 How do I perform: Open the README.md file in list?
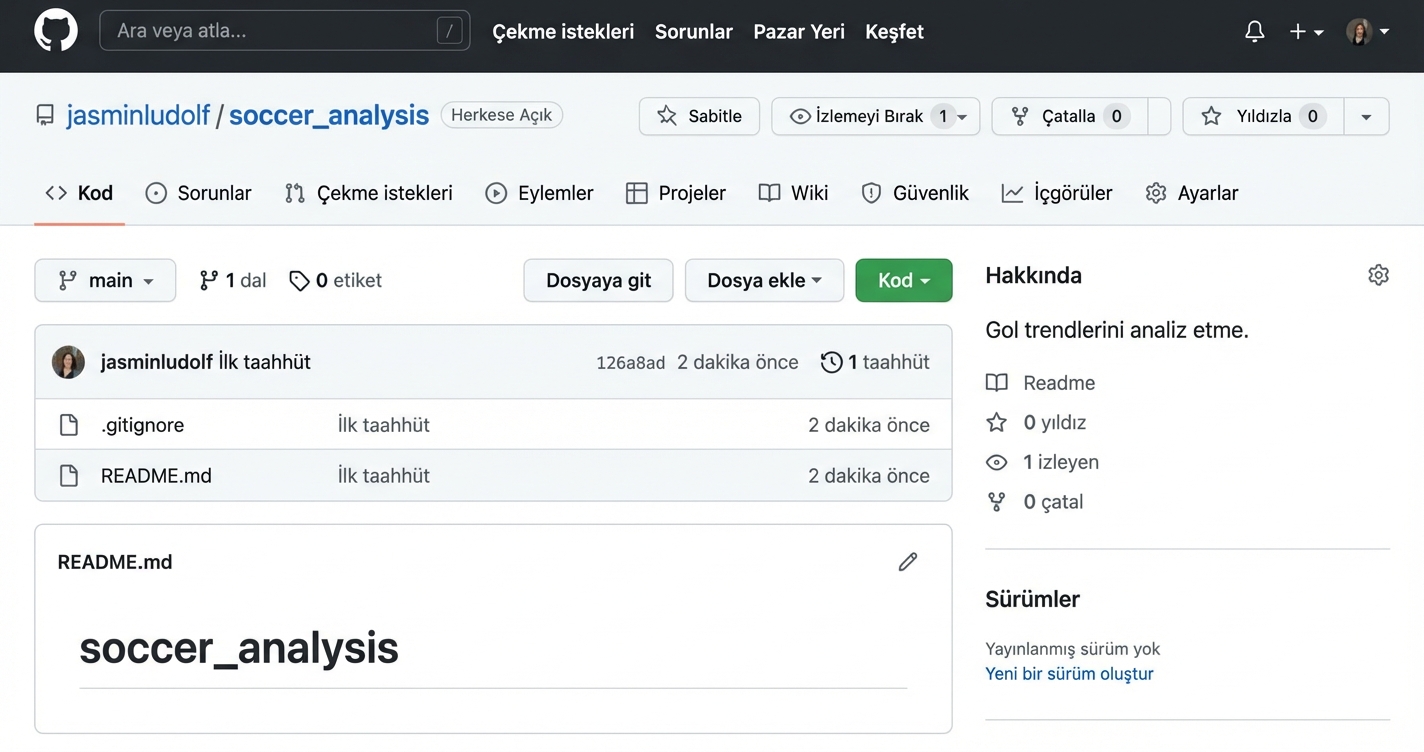(156, 476)
